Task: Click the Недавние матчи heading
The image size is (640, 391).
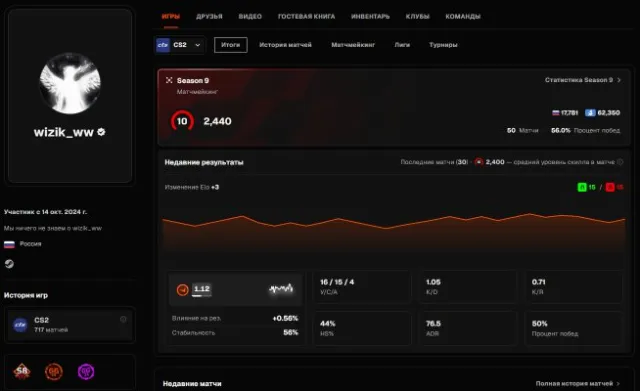Action: [192, 384]
